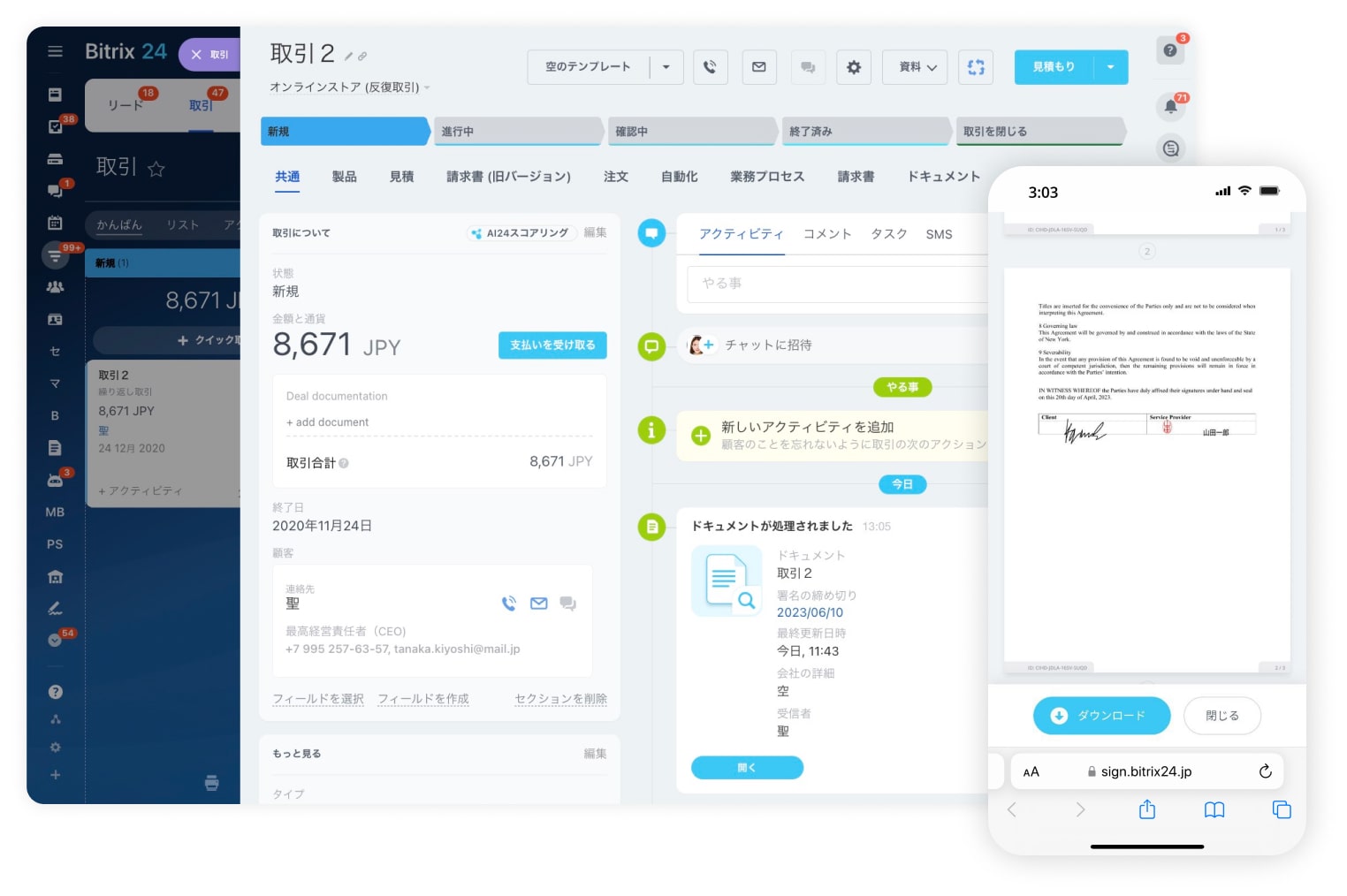
Task: Click the 2023/06/10 signing deadline date
Action: [810, 612]
